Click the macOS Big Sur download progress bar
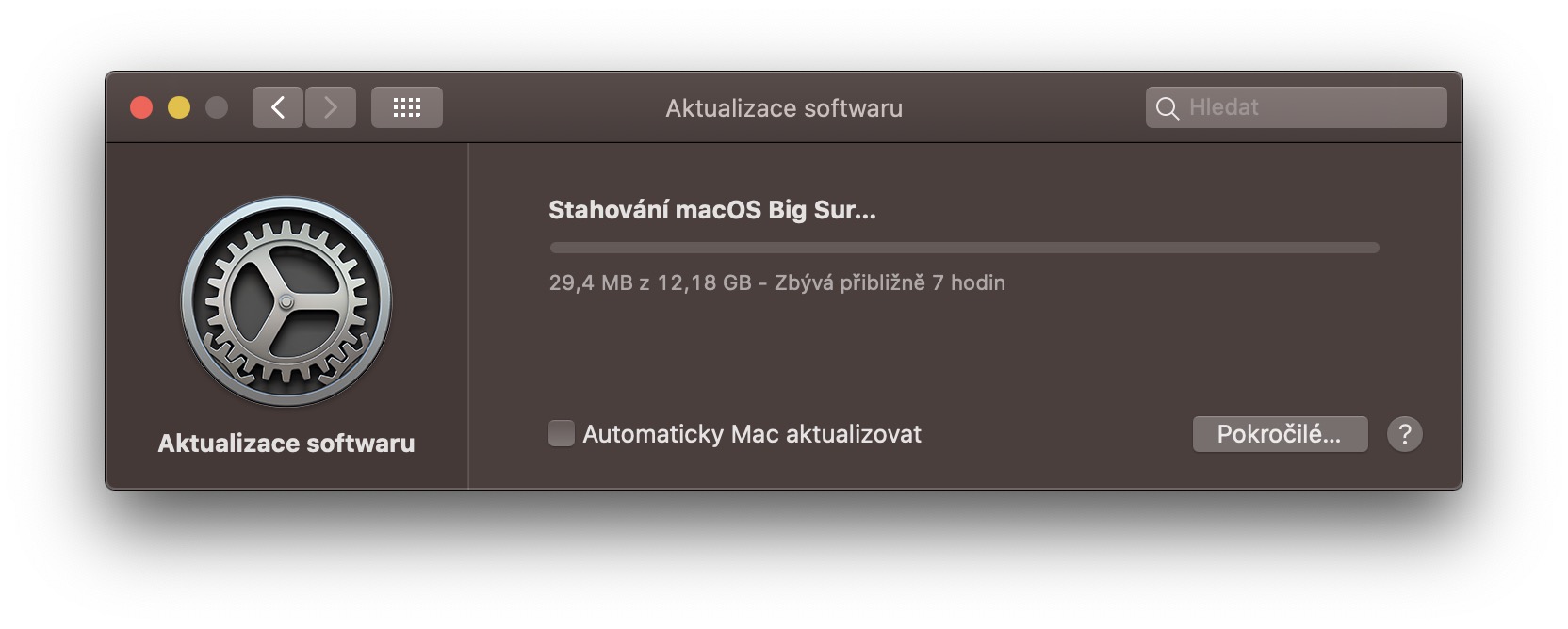1568x629 pixels. [964, 248]
